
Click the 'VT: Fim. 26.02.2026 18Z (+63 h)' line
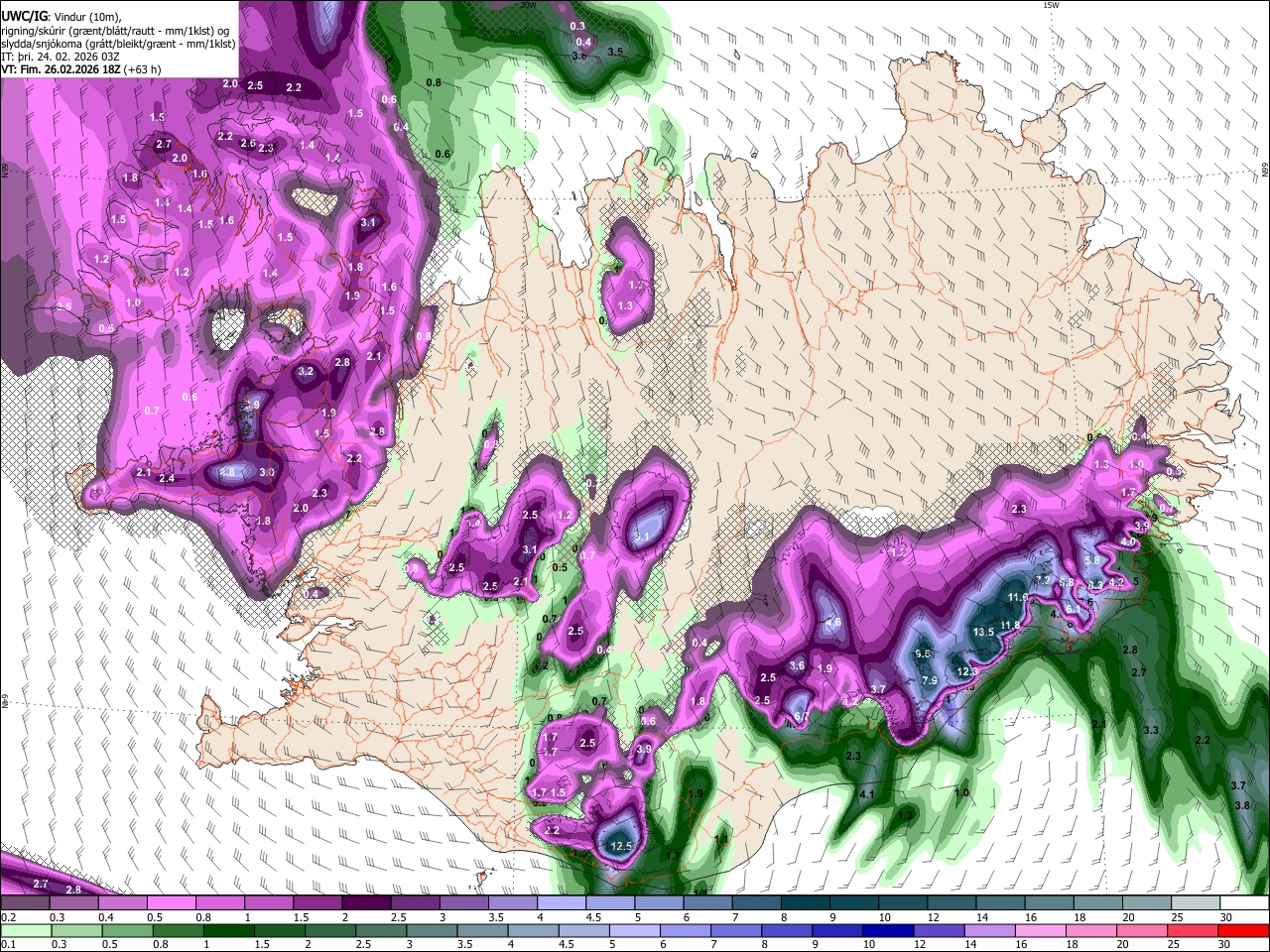[81, 69]
